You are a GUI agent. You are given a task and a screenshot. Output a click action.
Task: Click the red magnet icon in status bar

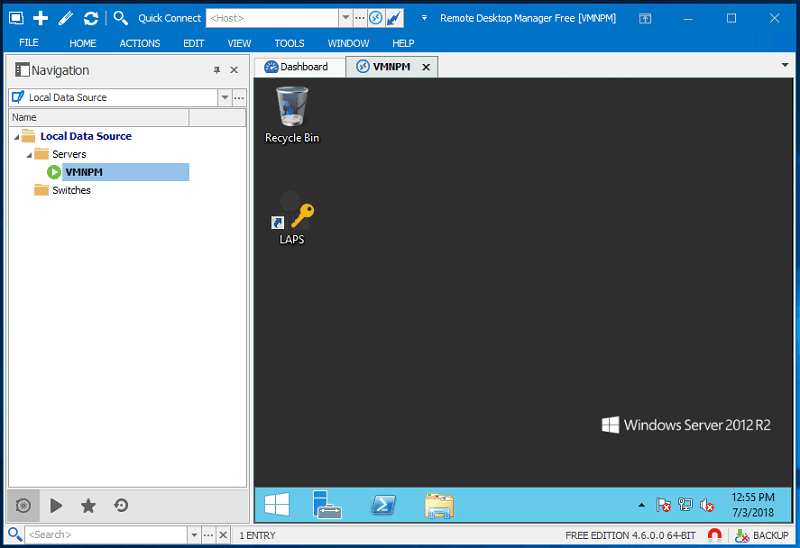click(715, 535)
